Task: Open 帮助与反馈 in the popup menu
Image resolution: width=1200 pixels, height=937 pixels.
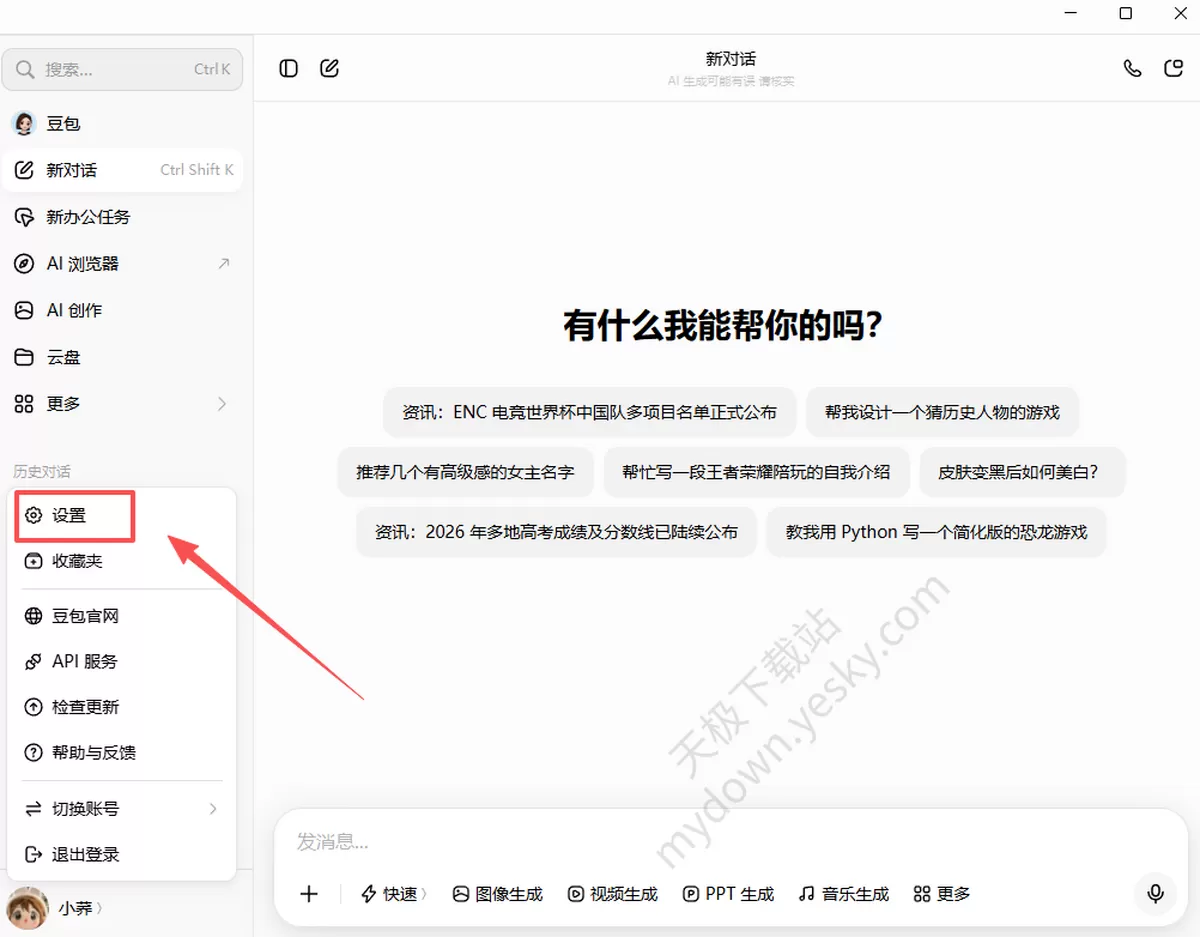Action: click(x=121, y=752)
